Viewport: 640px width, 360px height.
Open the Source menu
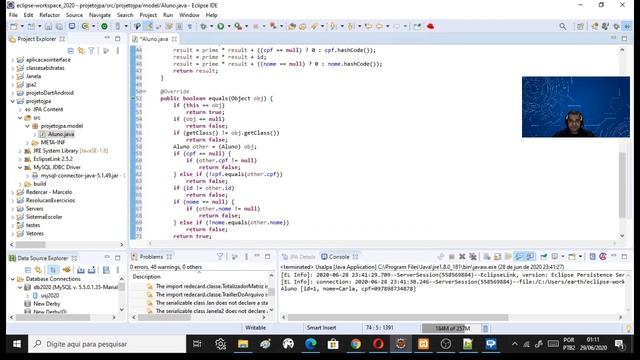(74, 15)
